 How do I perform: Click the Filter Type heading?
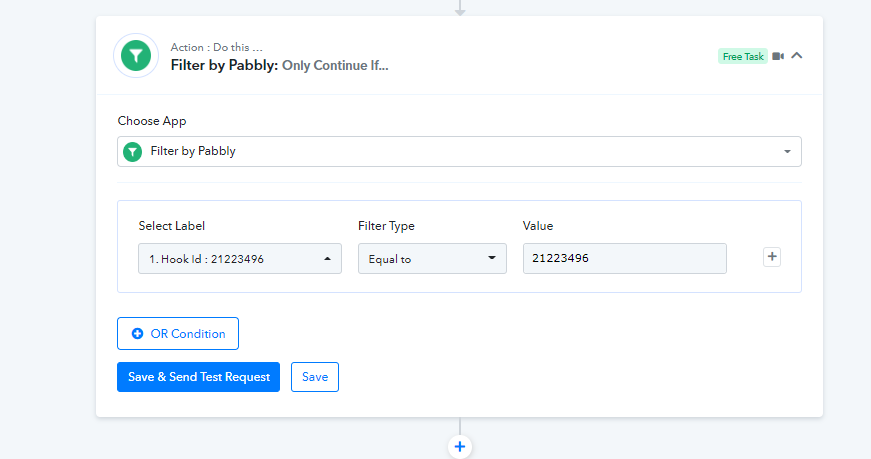point(386,226)
